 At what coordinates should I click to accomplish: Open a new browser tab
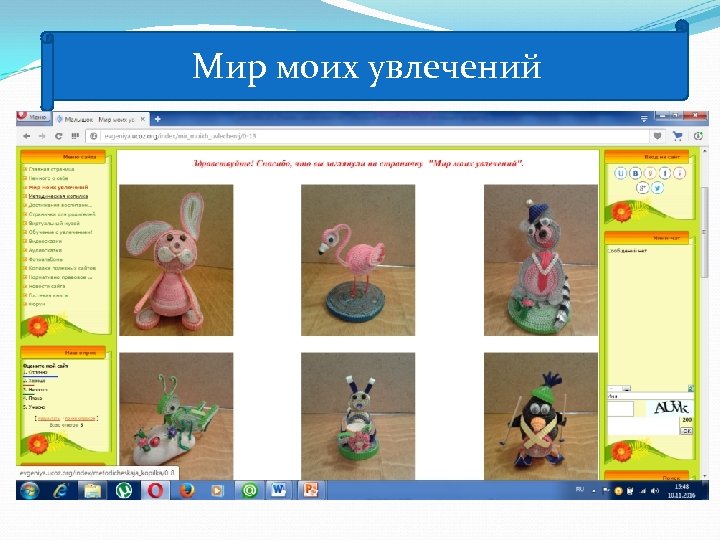tap(158, 119)
